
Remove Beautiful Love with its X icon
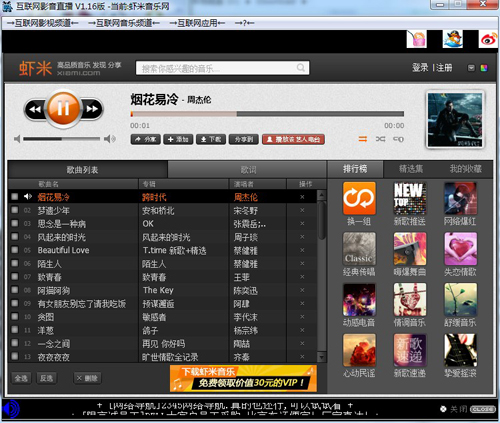pyautogui.click(x=302, y=250)
